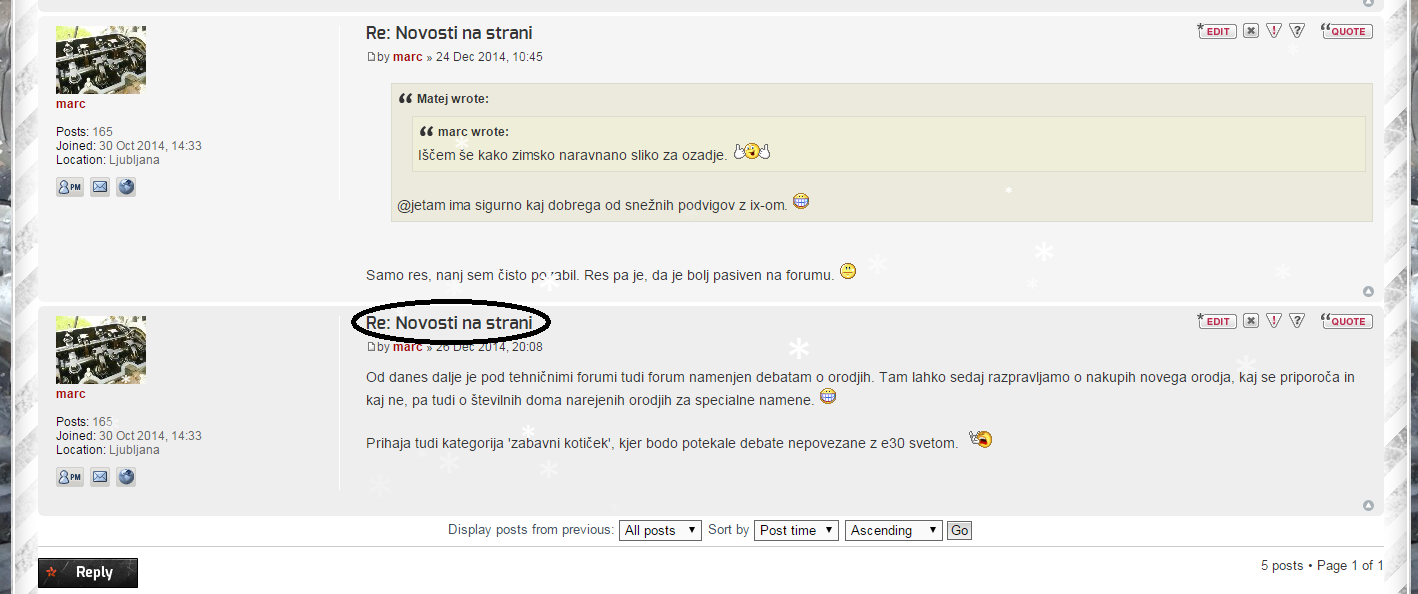This screenshot has width=1418, height=594.
Task: Click marc's avatar image in the 26 Dec post
Action: [x=101, y=349]
